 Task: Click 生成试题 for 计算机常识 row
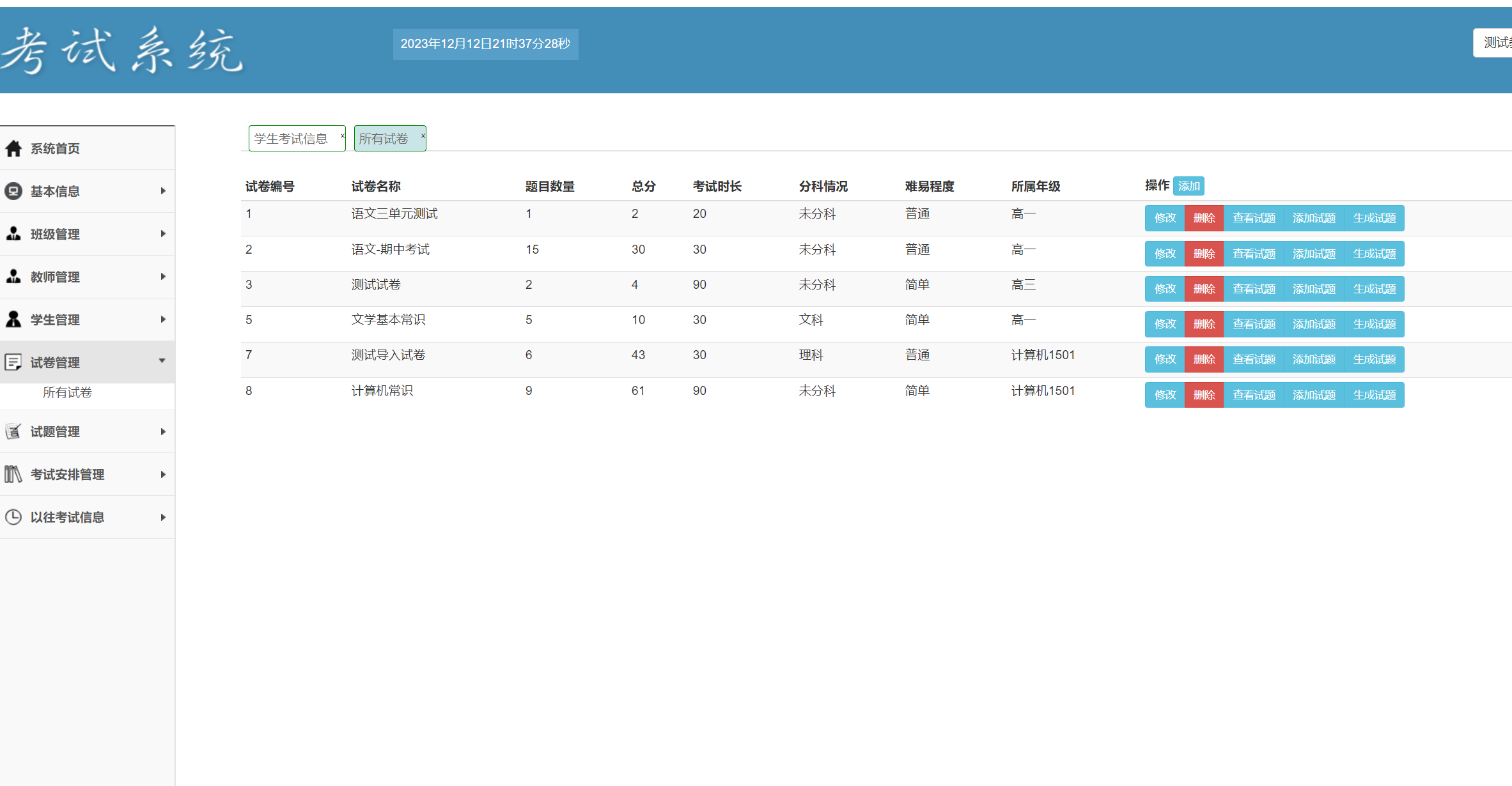point(1374,395)
